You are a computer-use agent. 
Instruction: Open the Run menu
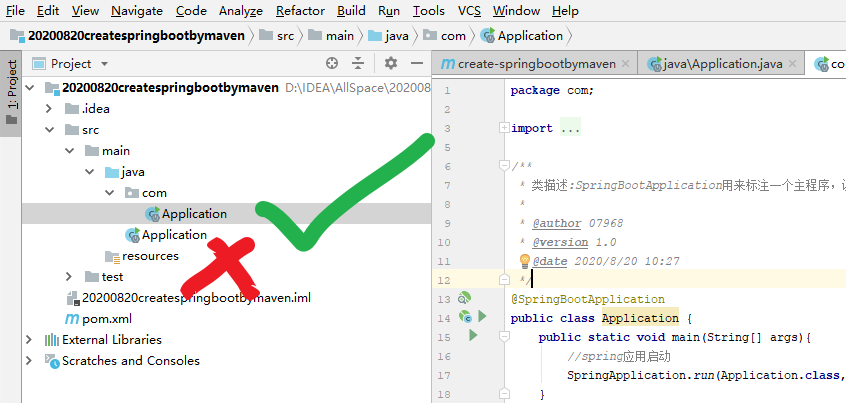pyautogui.click(x=389, y=11)
